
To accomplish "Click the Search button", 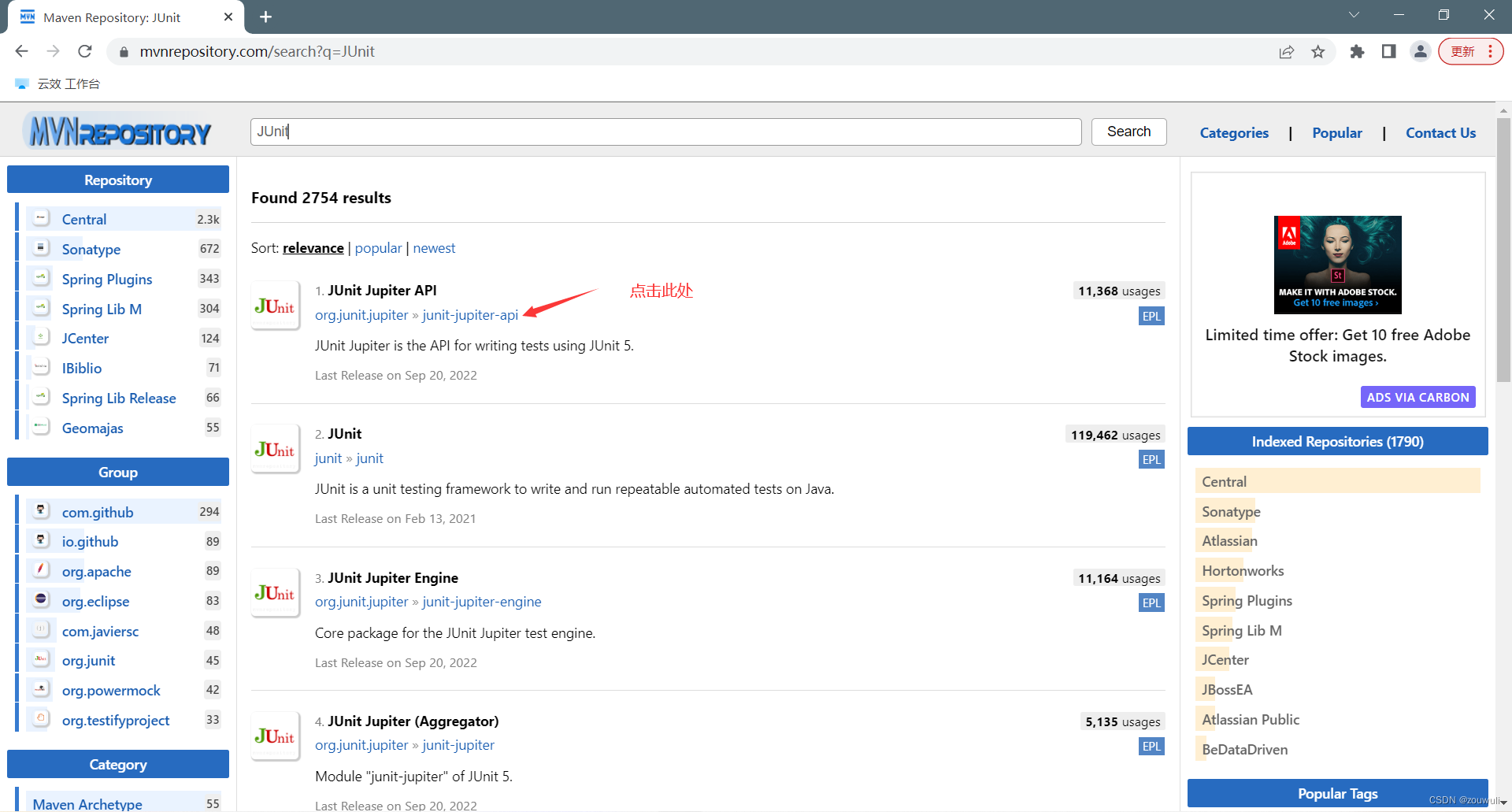I will tap(1128, 132).
